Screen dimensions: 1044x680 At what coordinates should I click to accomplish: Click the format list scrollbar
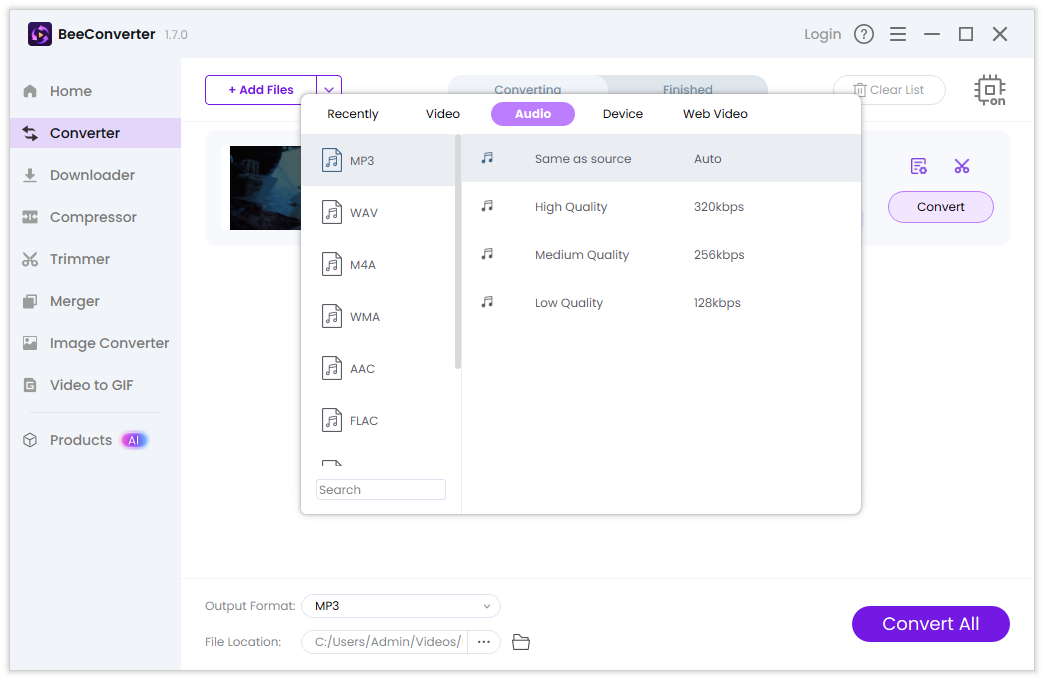tap(458, 250)
